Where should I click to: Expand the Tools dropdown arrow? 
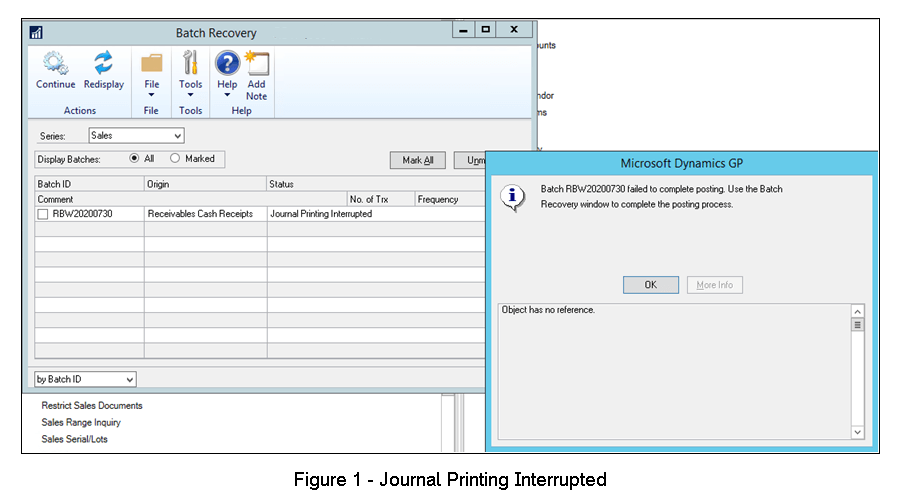tap(190, 95)
